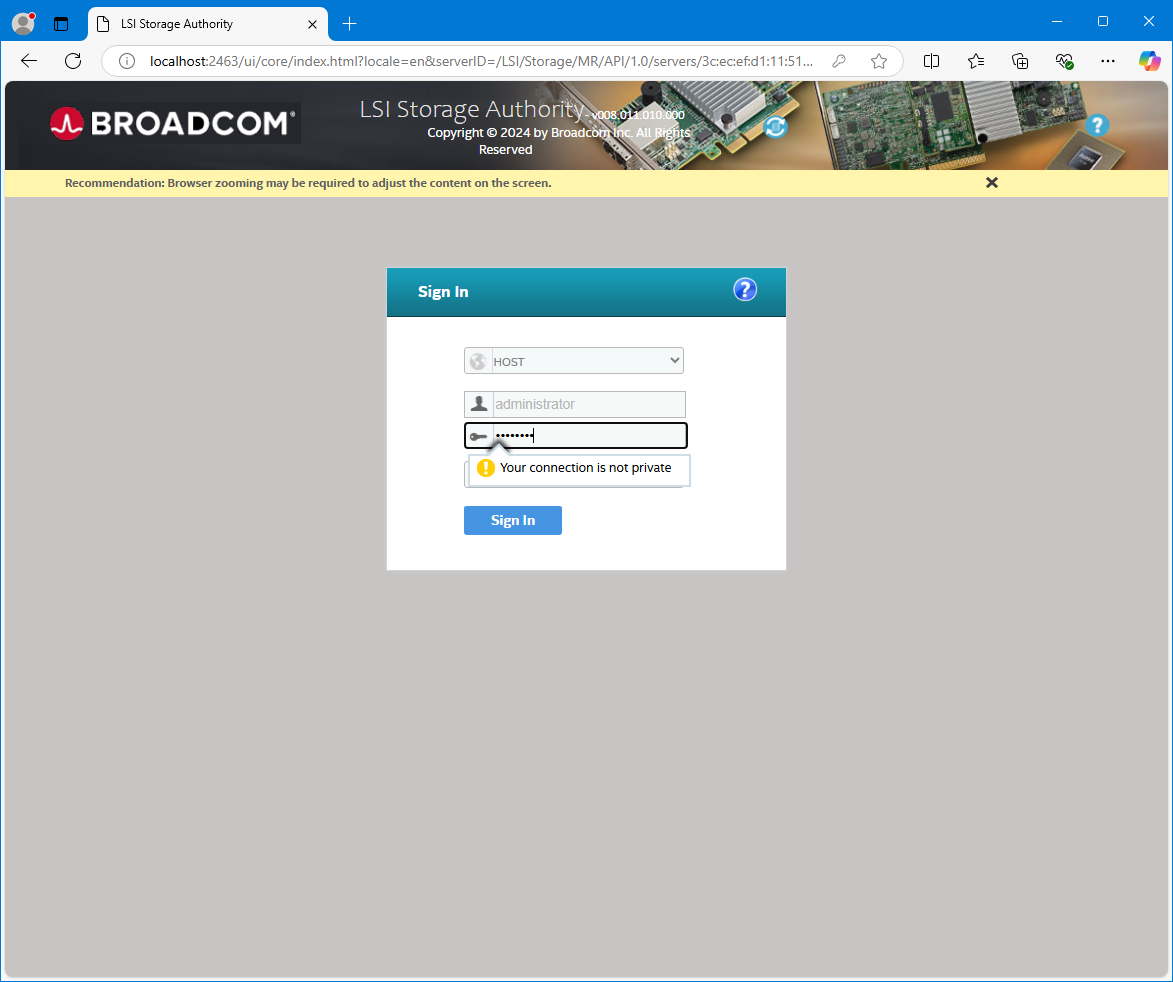1173x982 pixels.
Task: Close the LSI Storage Authority tab
Action: click(x=313, y=24)
